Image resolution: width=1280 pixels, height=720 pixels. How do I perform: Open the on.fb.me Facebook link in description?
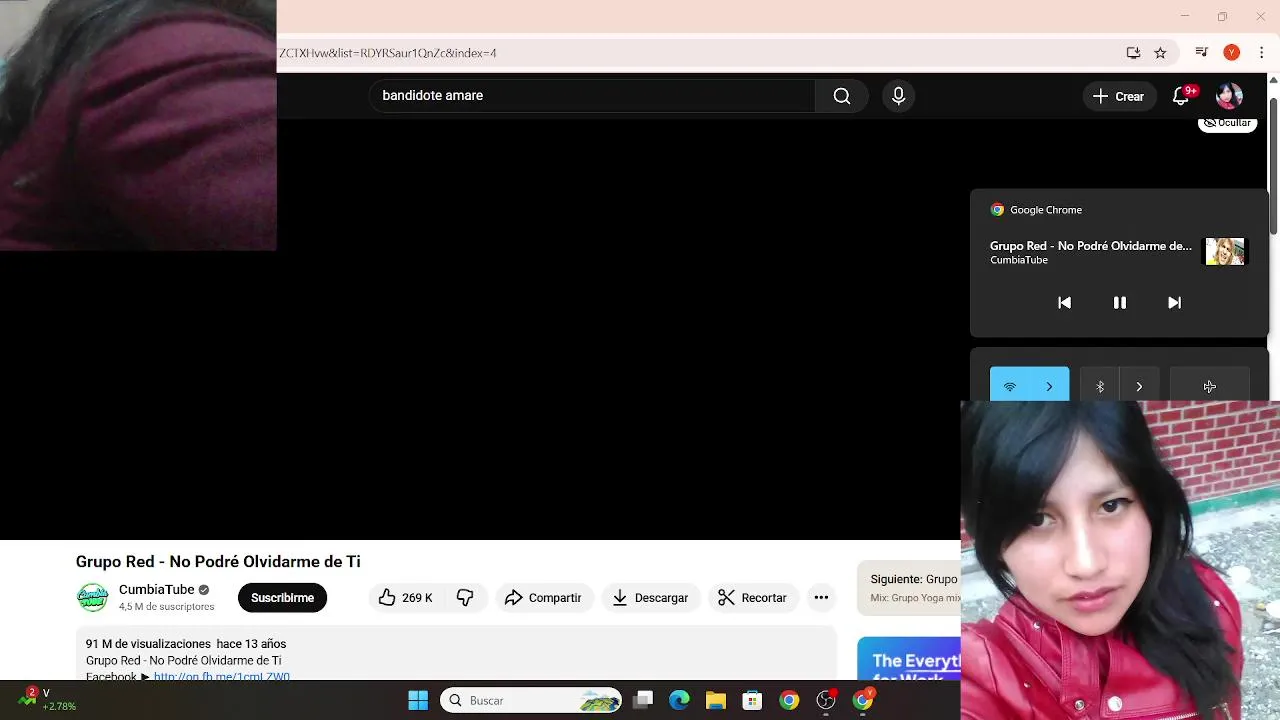(x=222, y=677)
